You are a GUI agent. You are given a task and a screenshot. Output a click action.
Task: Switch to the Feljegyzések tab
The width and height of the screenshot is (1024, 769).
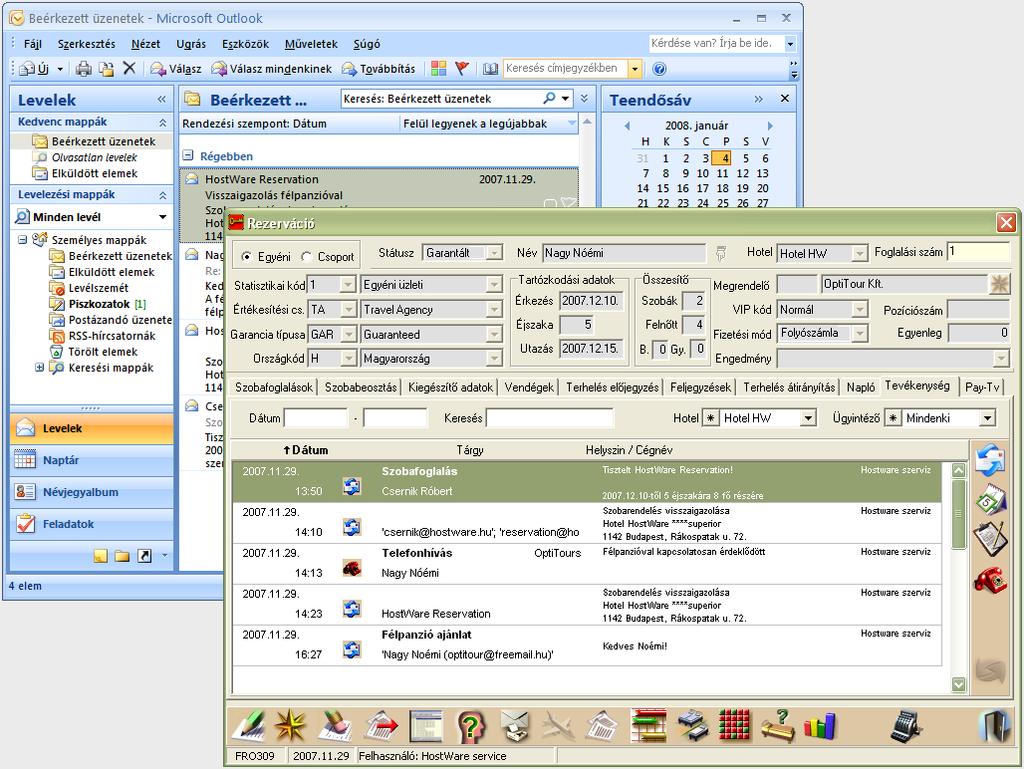pos(700,387)
